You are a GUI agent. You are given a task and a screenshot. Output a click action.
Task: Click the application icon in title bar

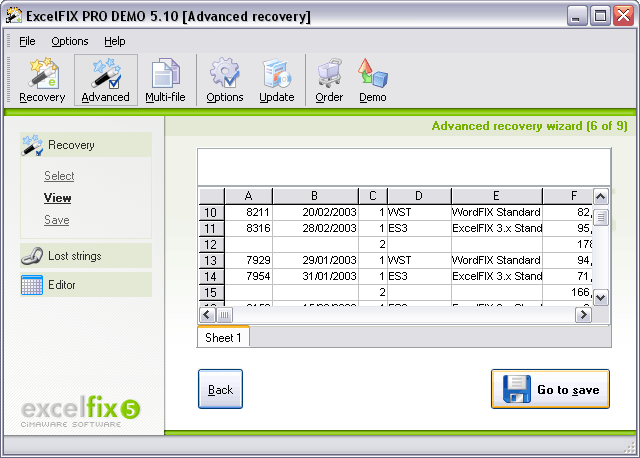(13, 16)
